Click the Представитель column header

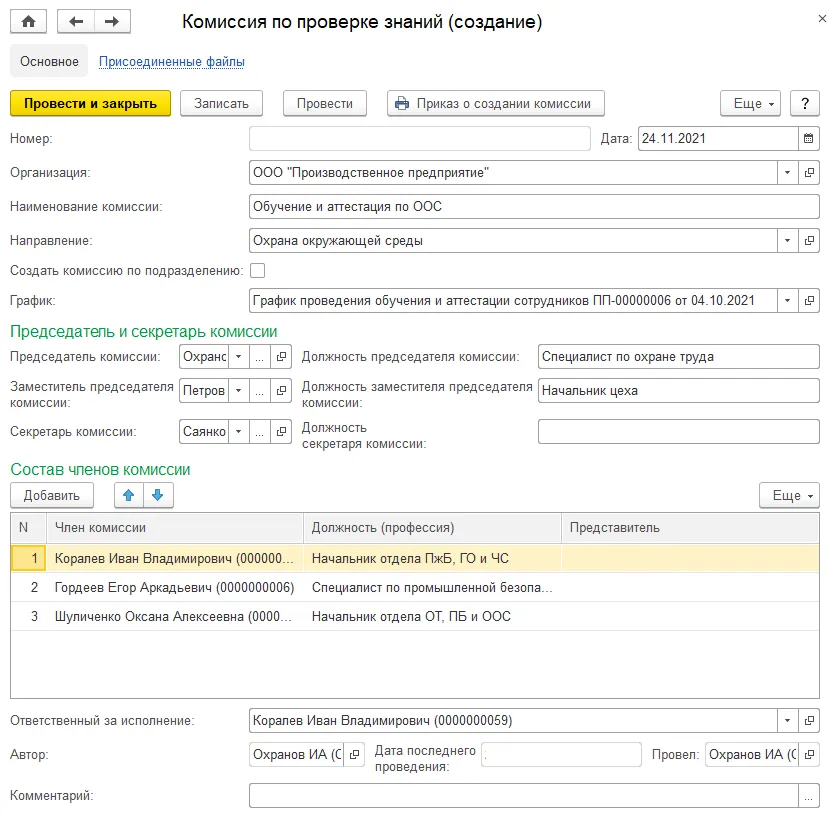point(690,528)
